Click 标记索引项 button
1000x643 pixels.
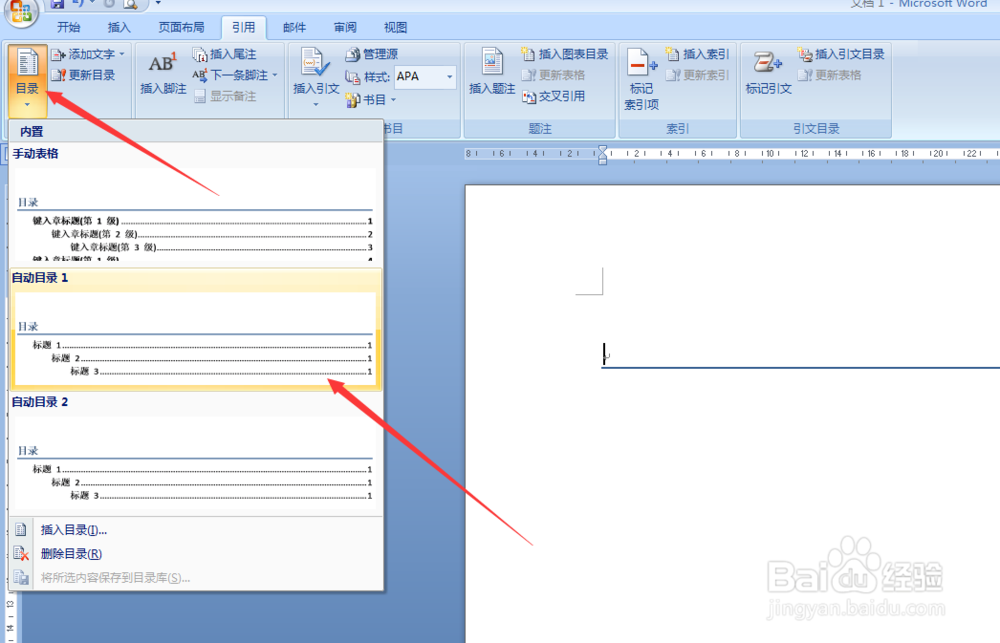642,79
